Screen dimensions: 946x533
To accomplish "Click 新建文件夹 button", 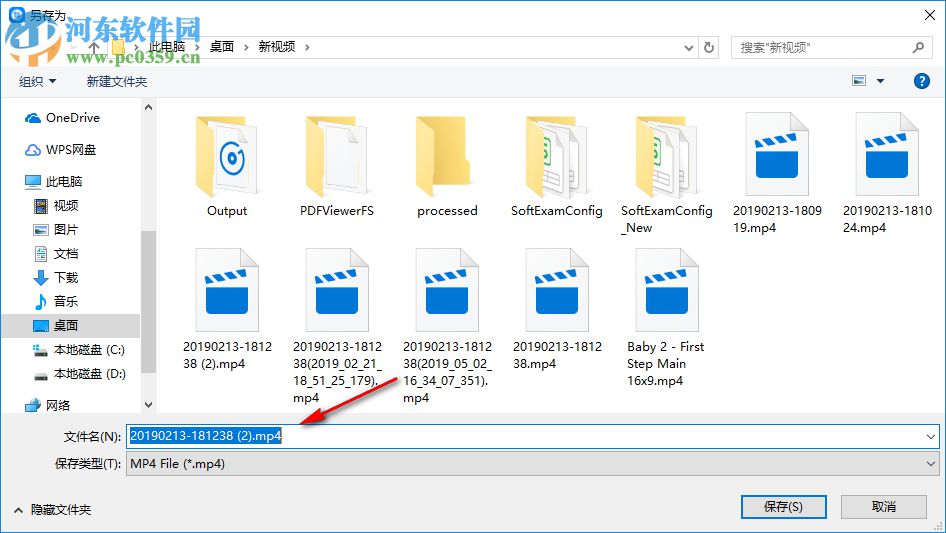I will (x=116, y=81).
